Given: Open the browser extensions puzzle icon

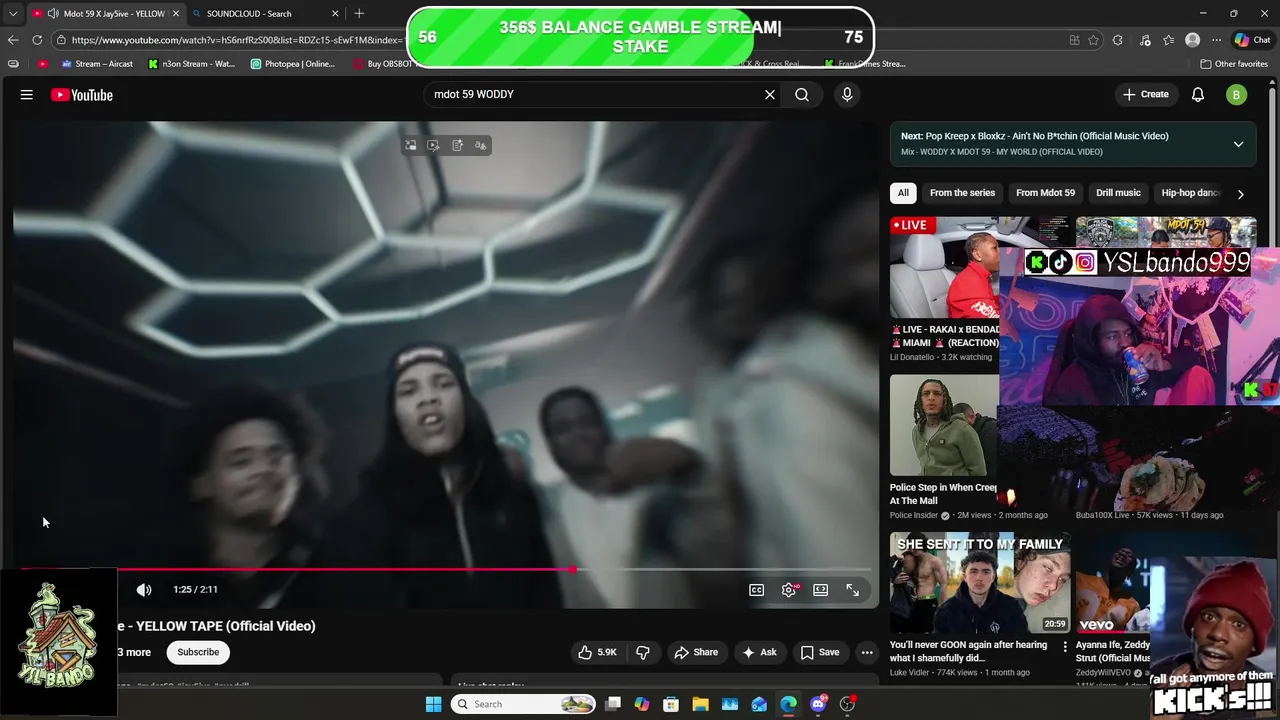Looking at the screenshot, I should 1118,40.
